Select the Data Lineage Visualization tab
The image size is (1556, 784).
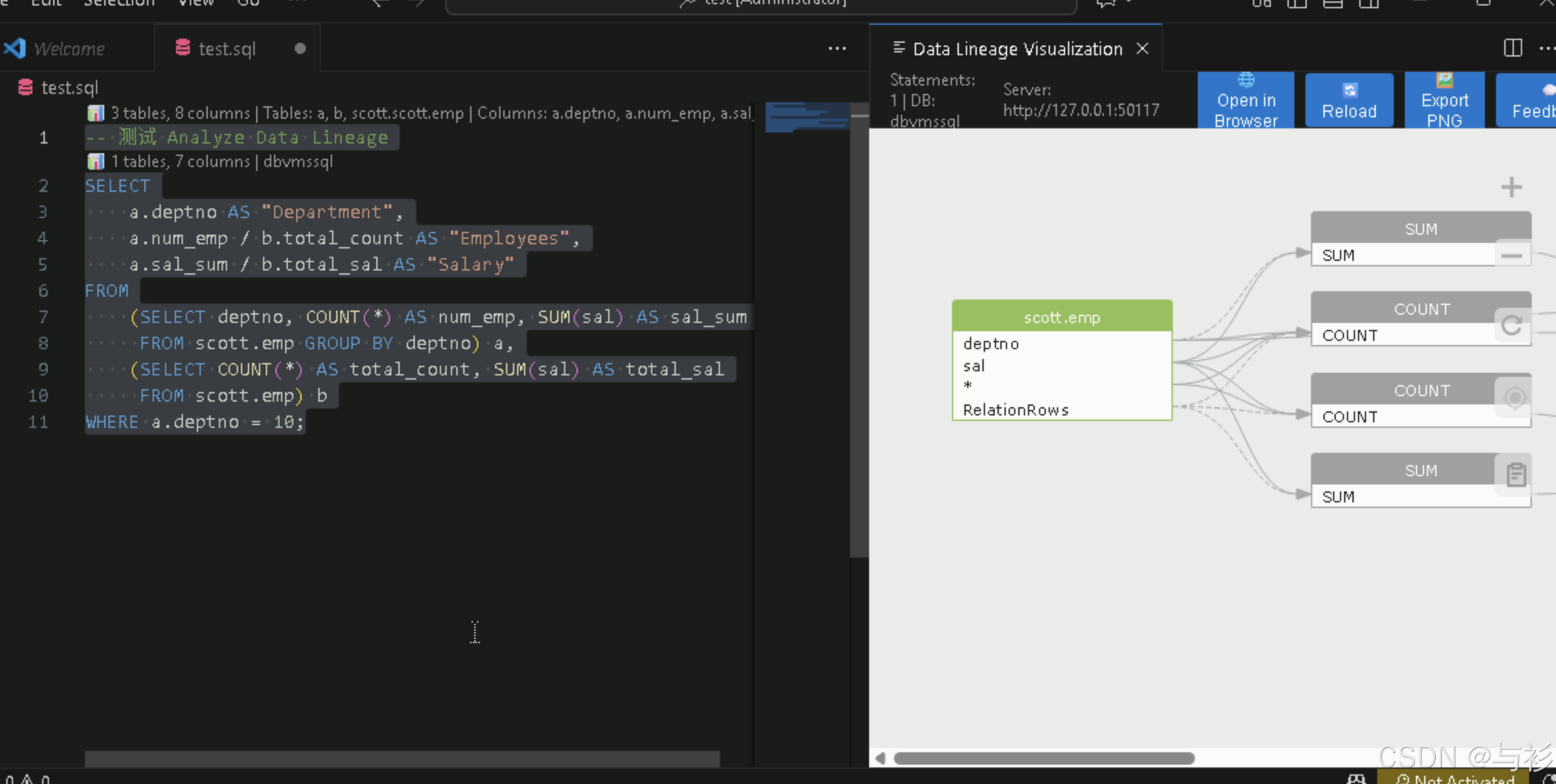[1017, 49]
